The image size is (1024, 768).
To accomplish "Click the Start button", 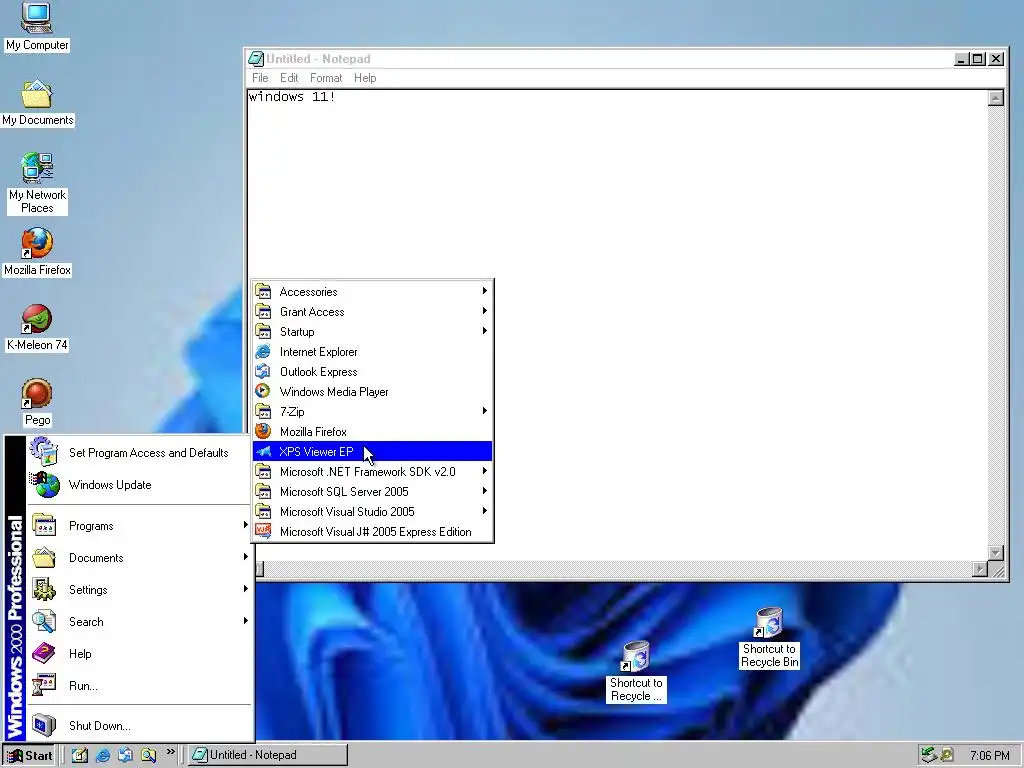I will coord(30,756).
